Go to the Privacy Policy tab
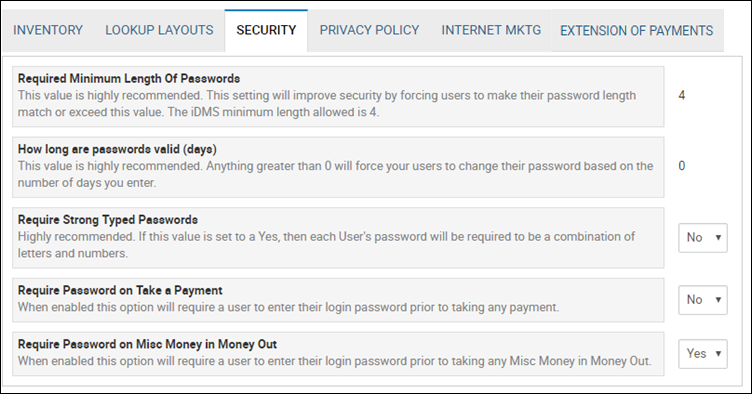The width and height of the screenshot is (752, 394). (x=369, y=30)
